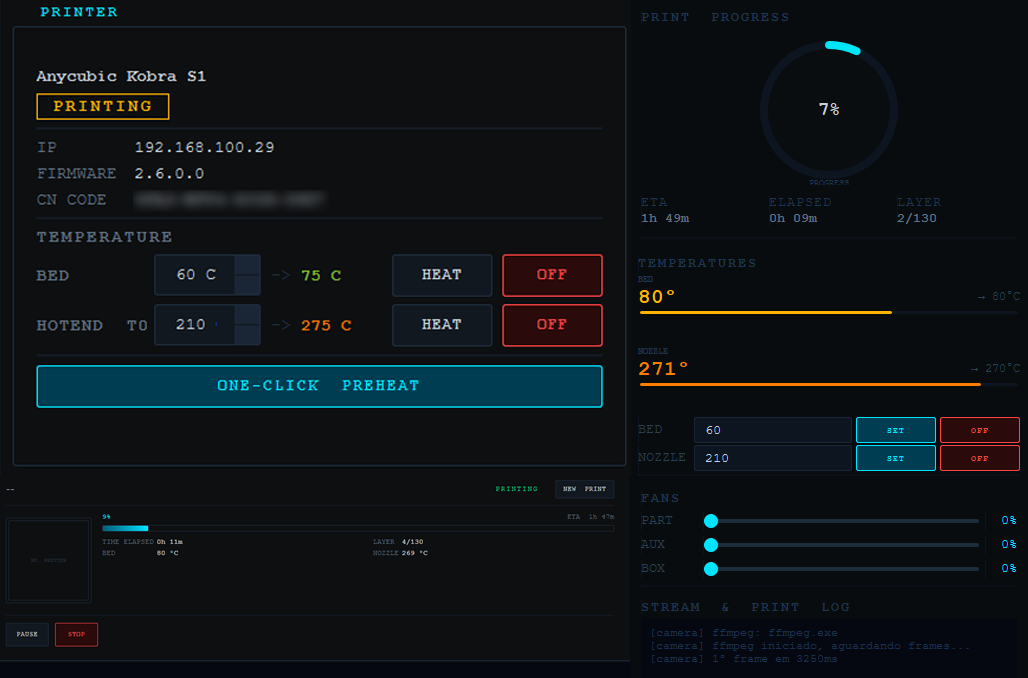This screenshot has height=678, width=1028.
Task: Click the No Preview thumbnail box
Action: coord(49,560)
